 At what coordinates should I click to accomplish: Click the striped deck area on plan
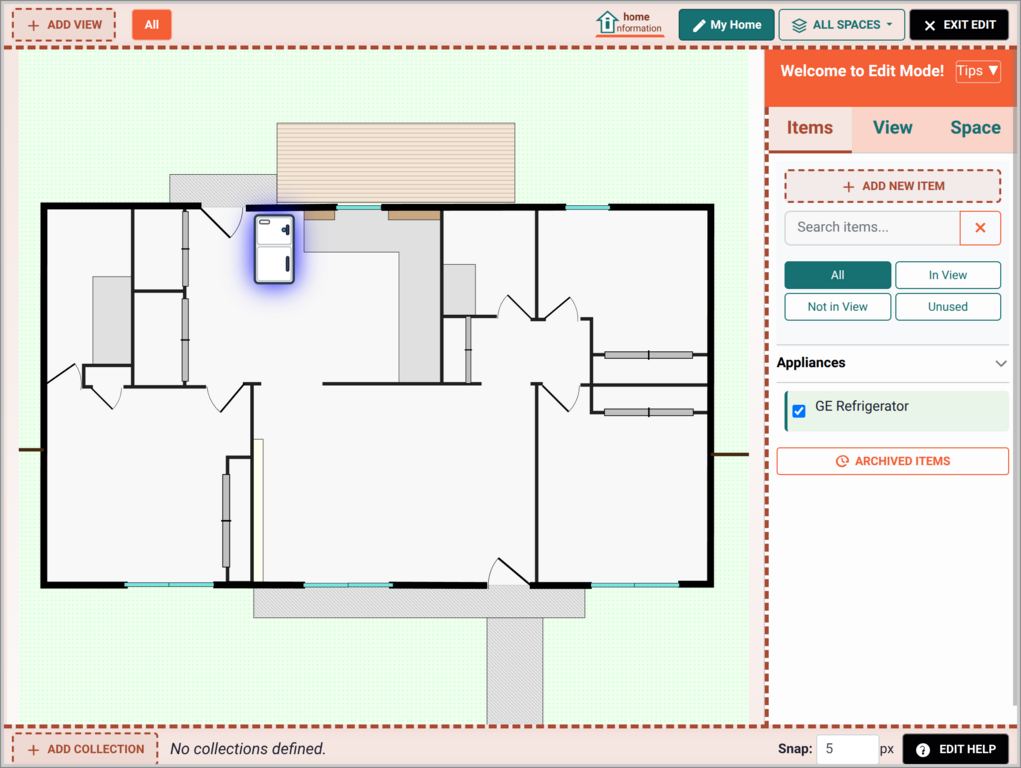[x=396, y=162]
